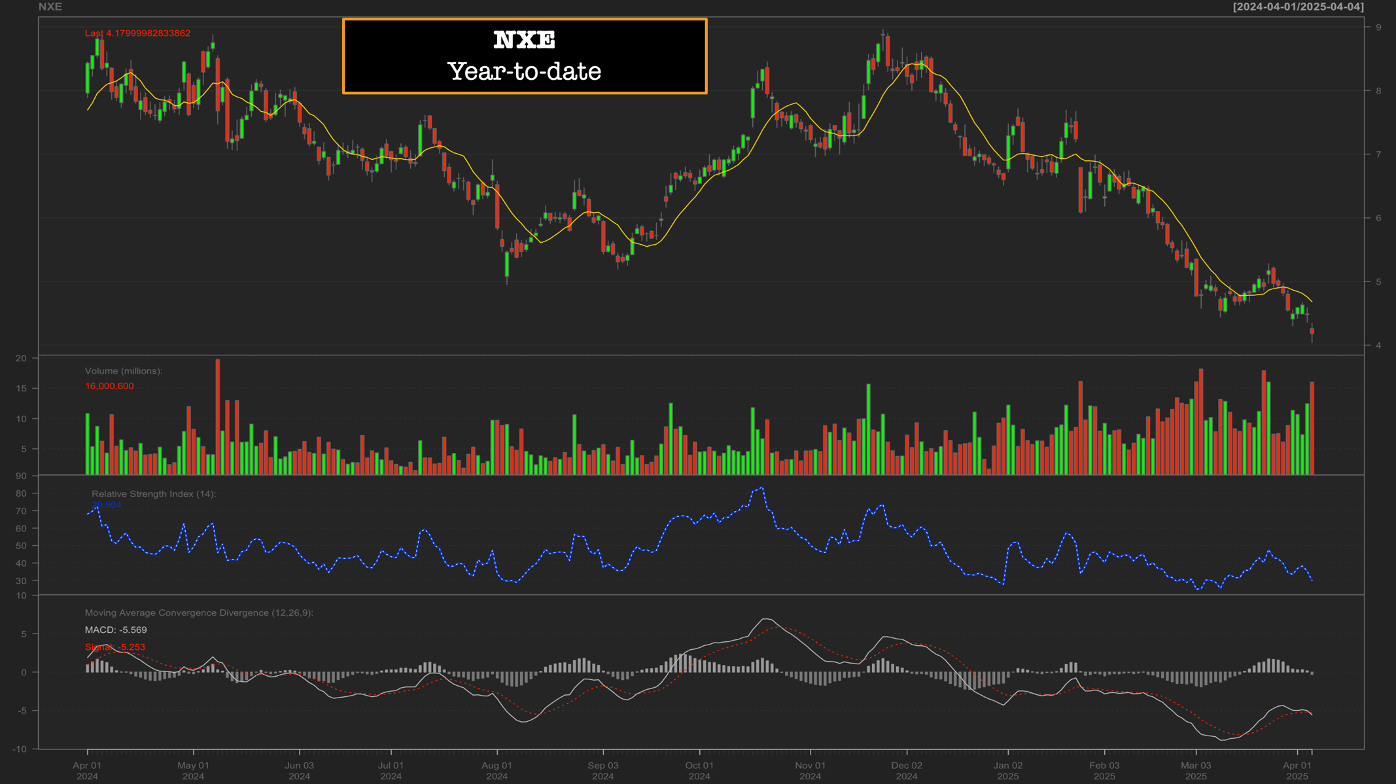Click the 'Oct 01 2024' date axis label
Viewport: 1396px width, 784px height.
pyautogui.click(x=699, y=770)
